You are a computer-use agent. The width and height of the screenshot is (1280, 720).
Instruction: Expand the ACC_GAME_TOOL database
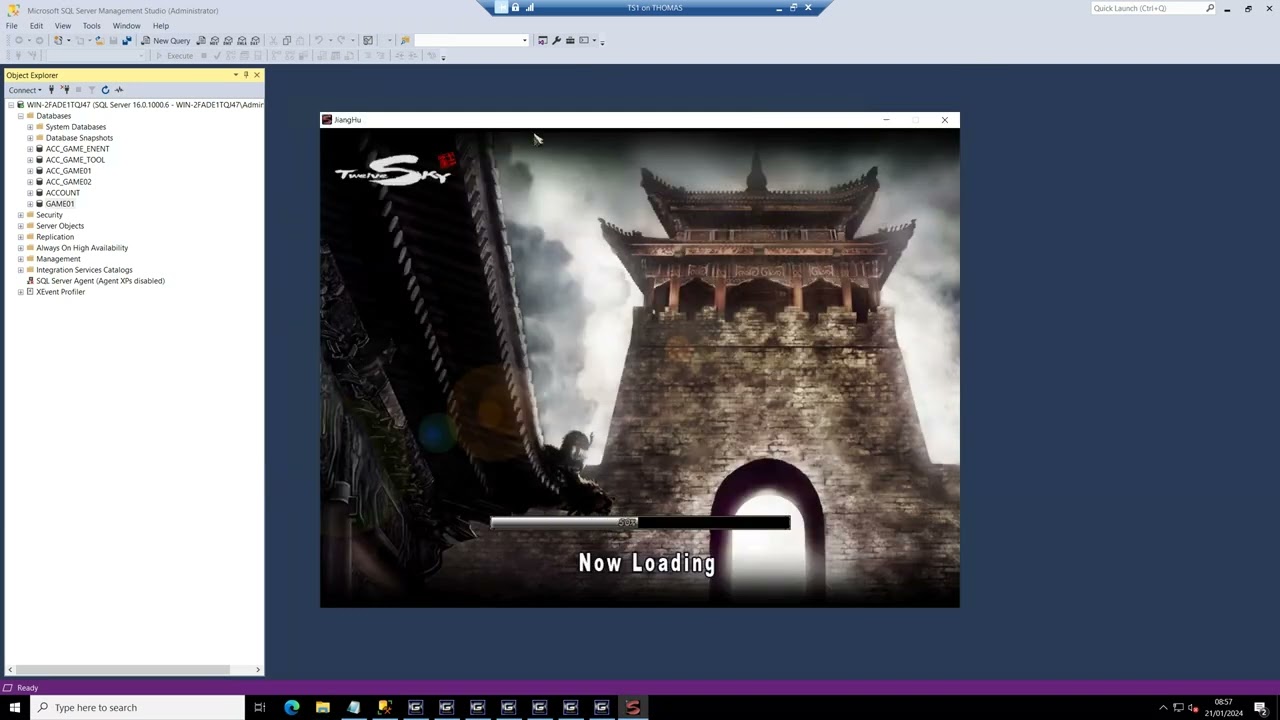coord(30,160)
